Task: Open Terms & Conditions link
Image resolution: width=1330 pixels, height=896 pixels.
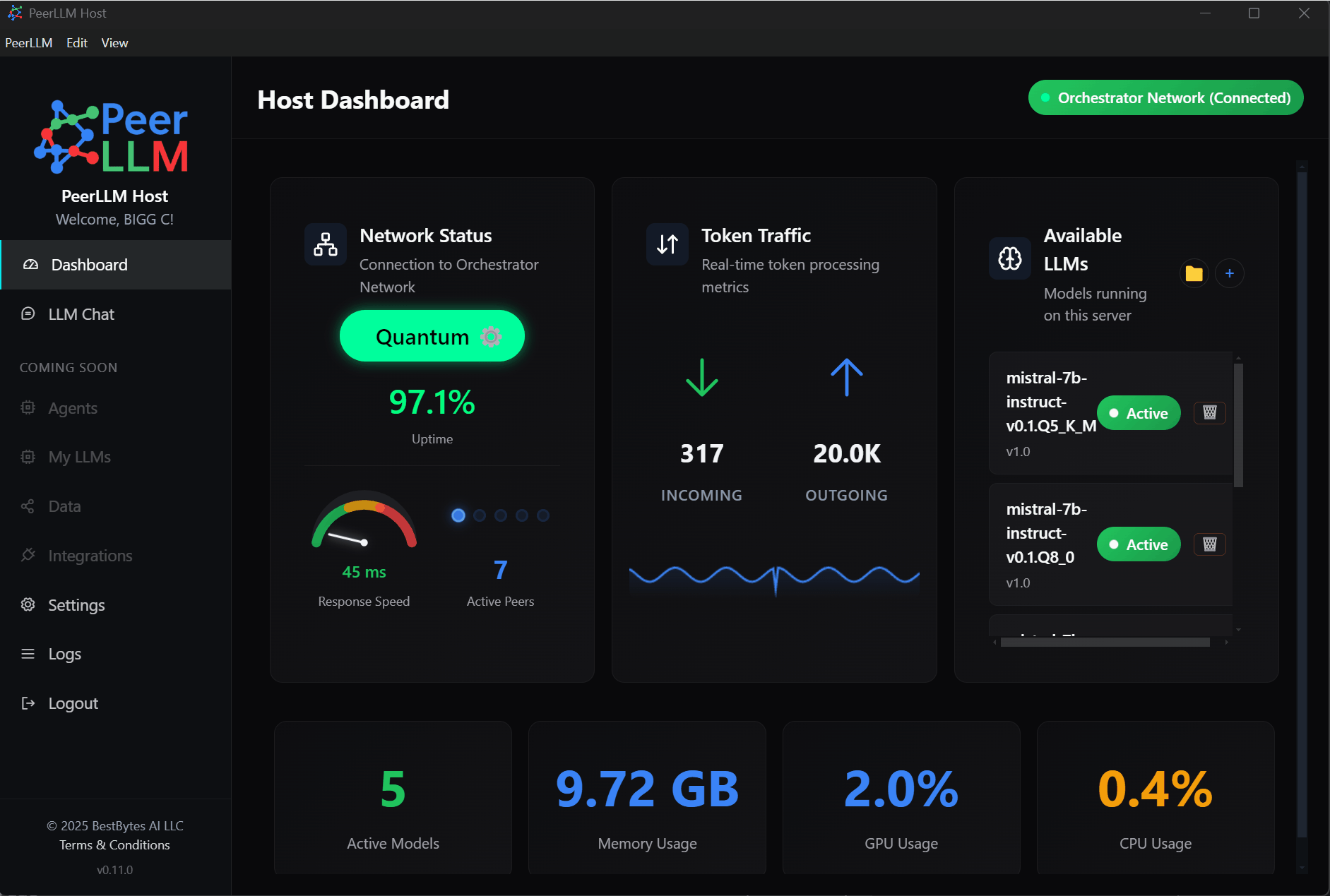Action: [114, 845]
